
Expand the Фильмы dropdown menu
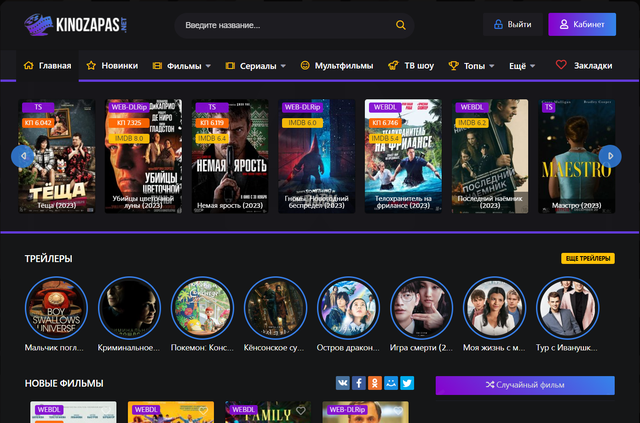click(182, 66)
